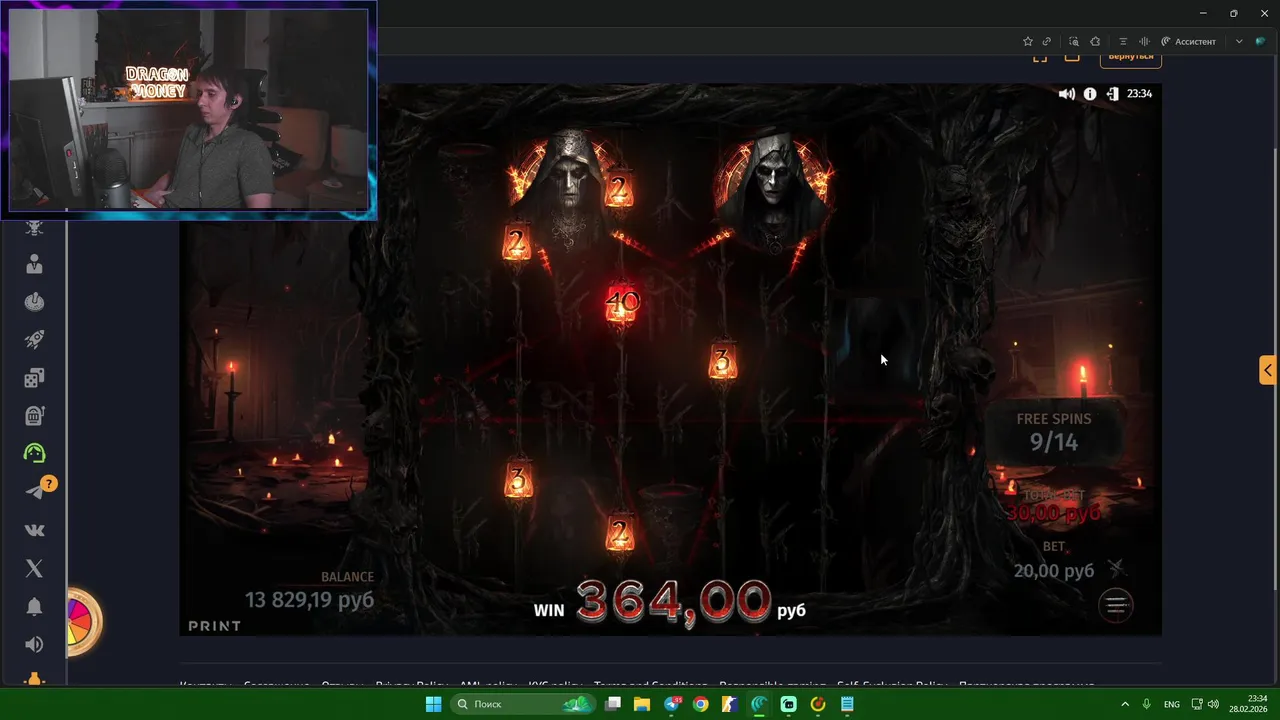Click the voice waveform toolbar icon
The height and width of the screenshot is (720, 1280).
pos(1144,42)
